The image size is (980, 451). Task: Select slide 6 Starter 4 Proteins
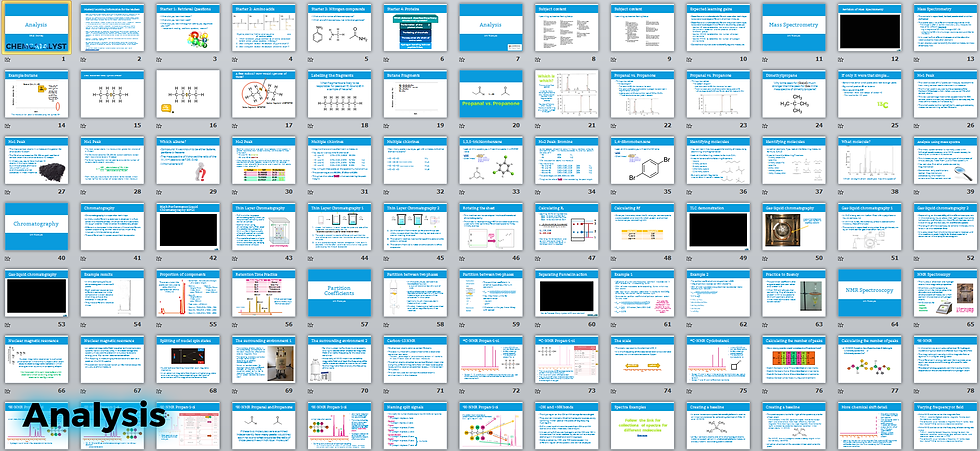415,27
